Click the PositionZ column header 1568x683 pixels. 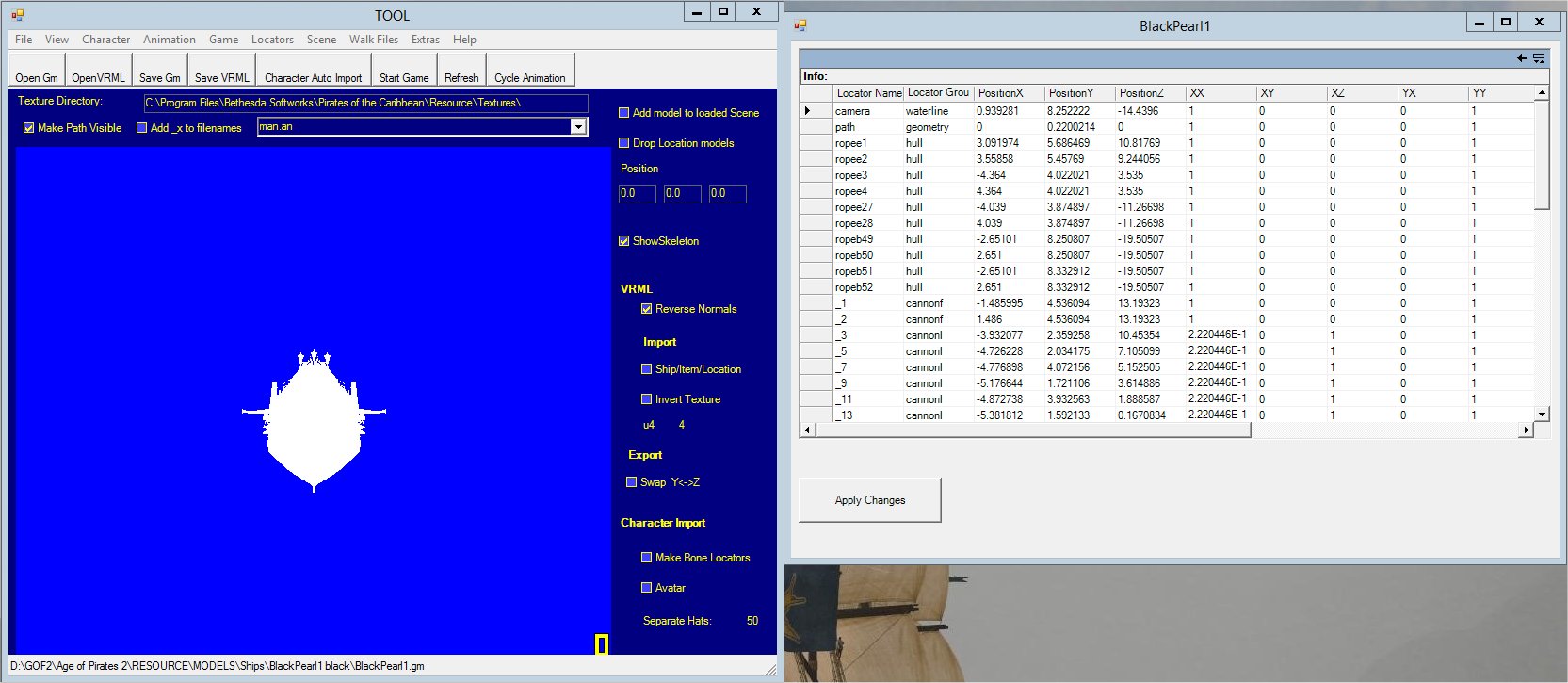tap(1151, 93)
